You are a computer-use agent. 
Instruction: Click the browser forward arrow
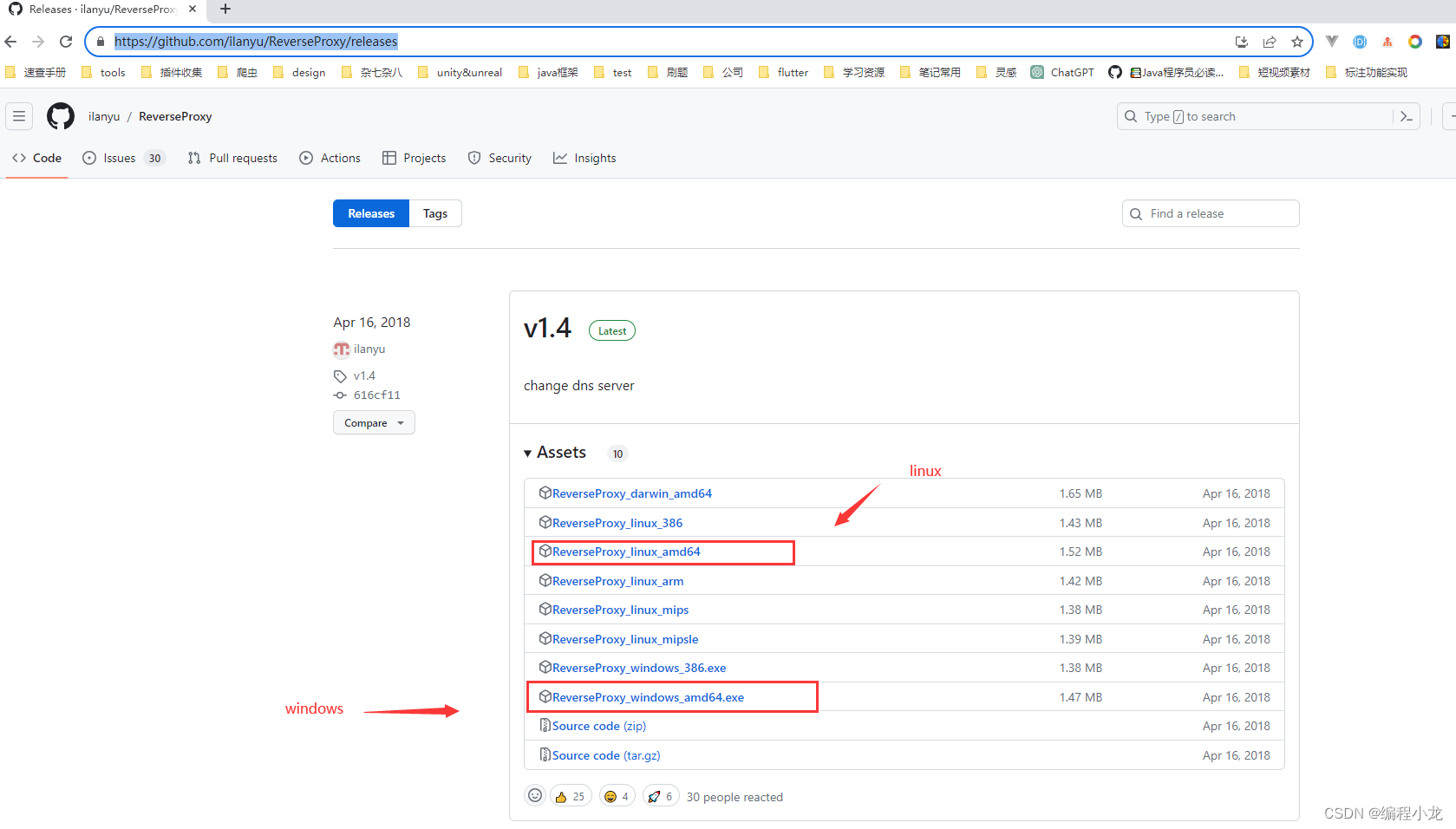[38, 42]
